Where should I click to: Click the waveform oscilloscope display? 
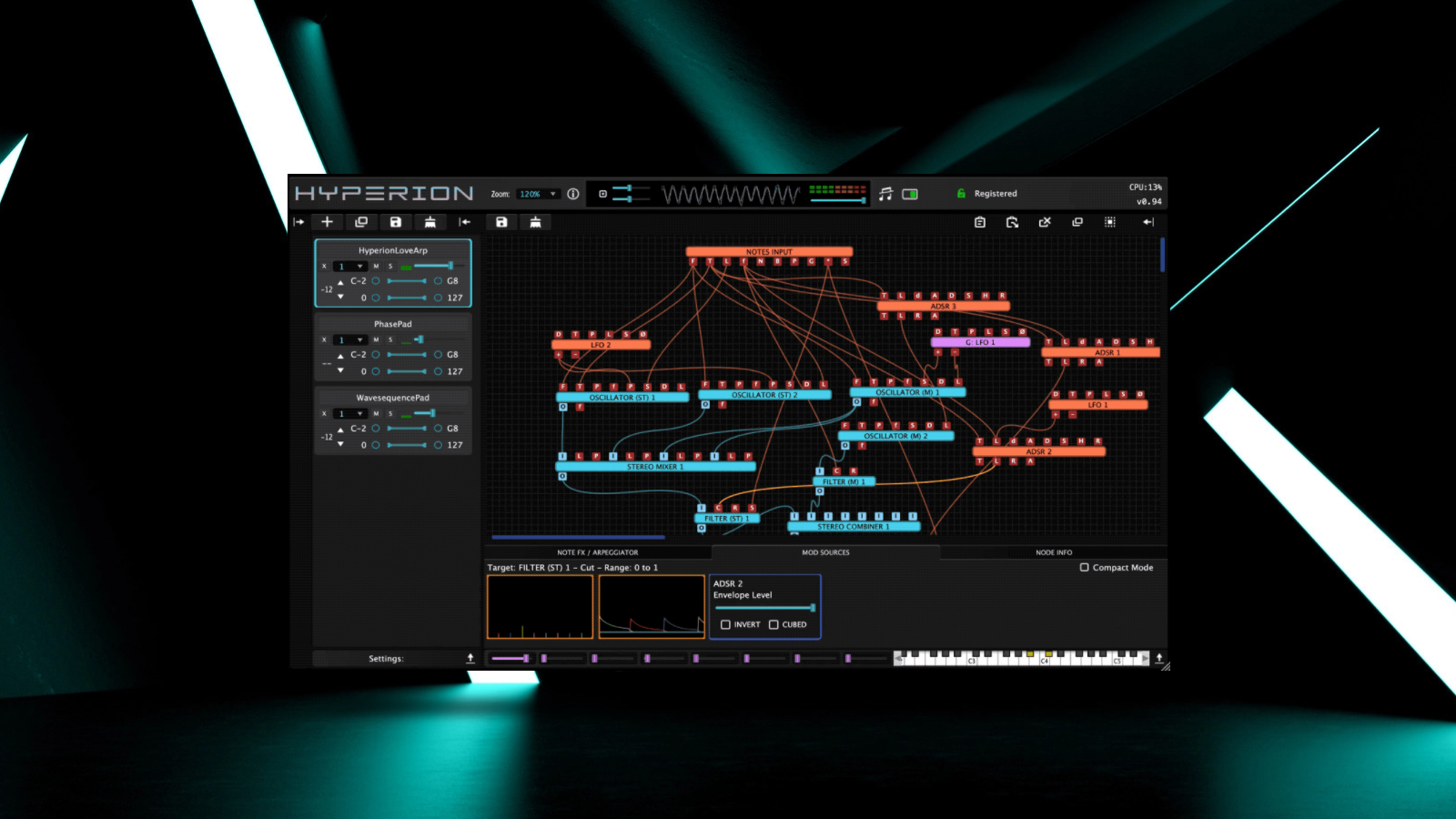point(731,194)
